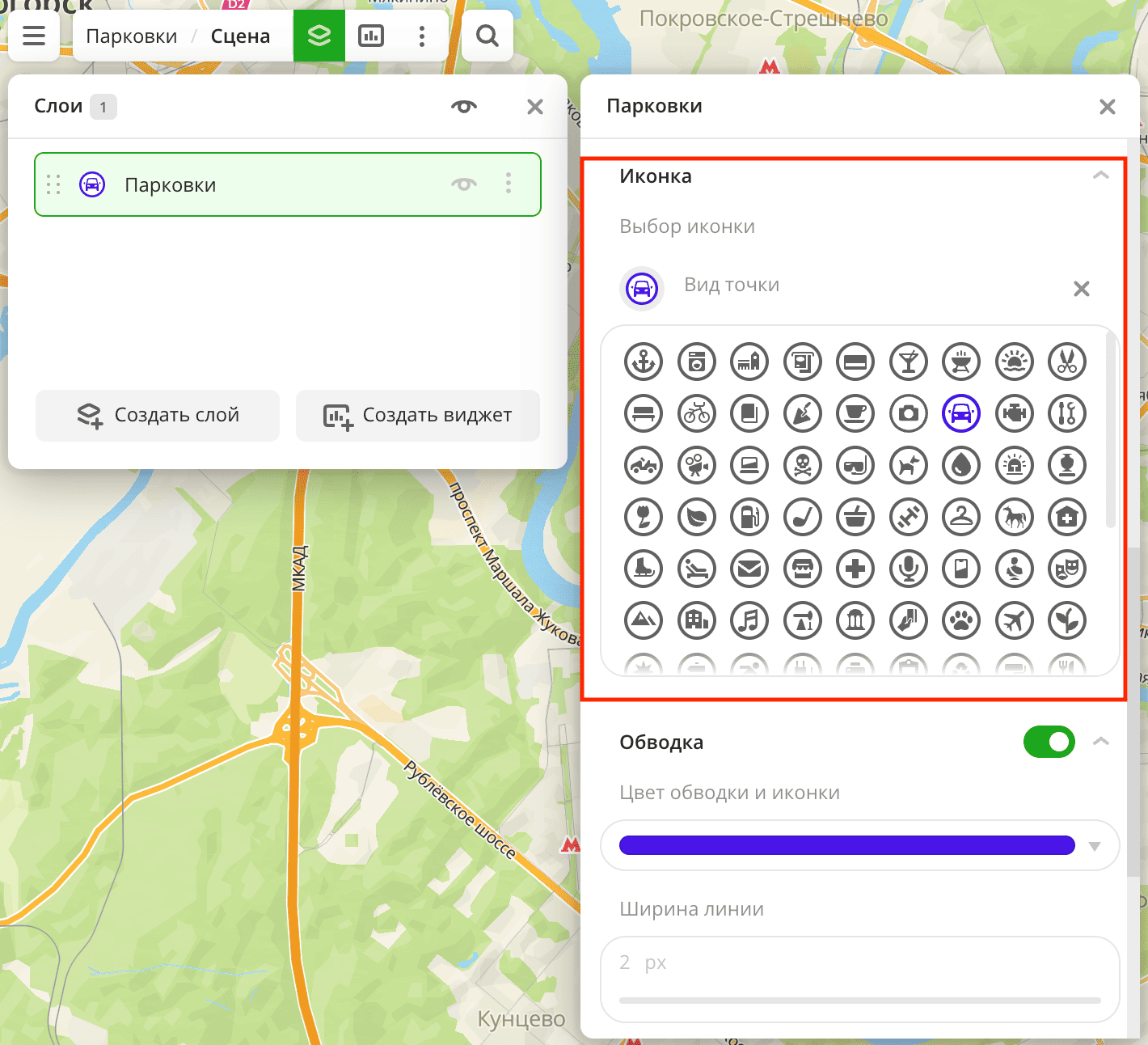The height and width of the screenshot is (1045, 1148).
Task: Toggle visibility of Парковки layer
Action: (464, 184)
